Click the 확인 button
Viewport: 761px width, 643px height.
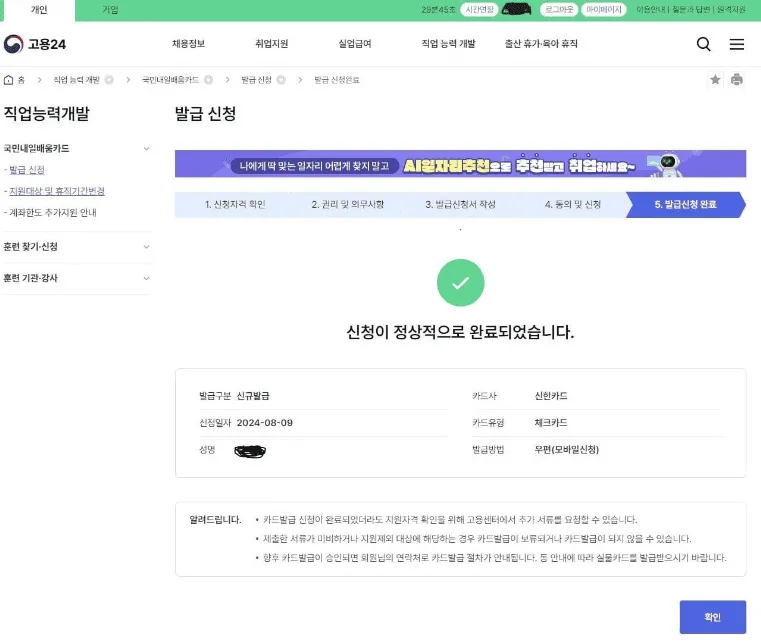712,617
